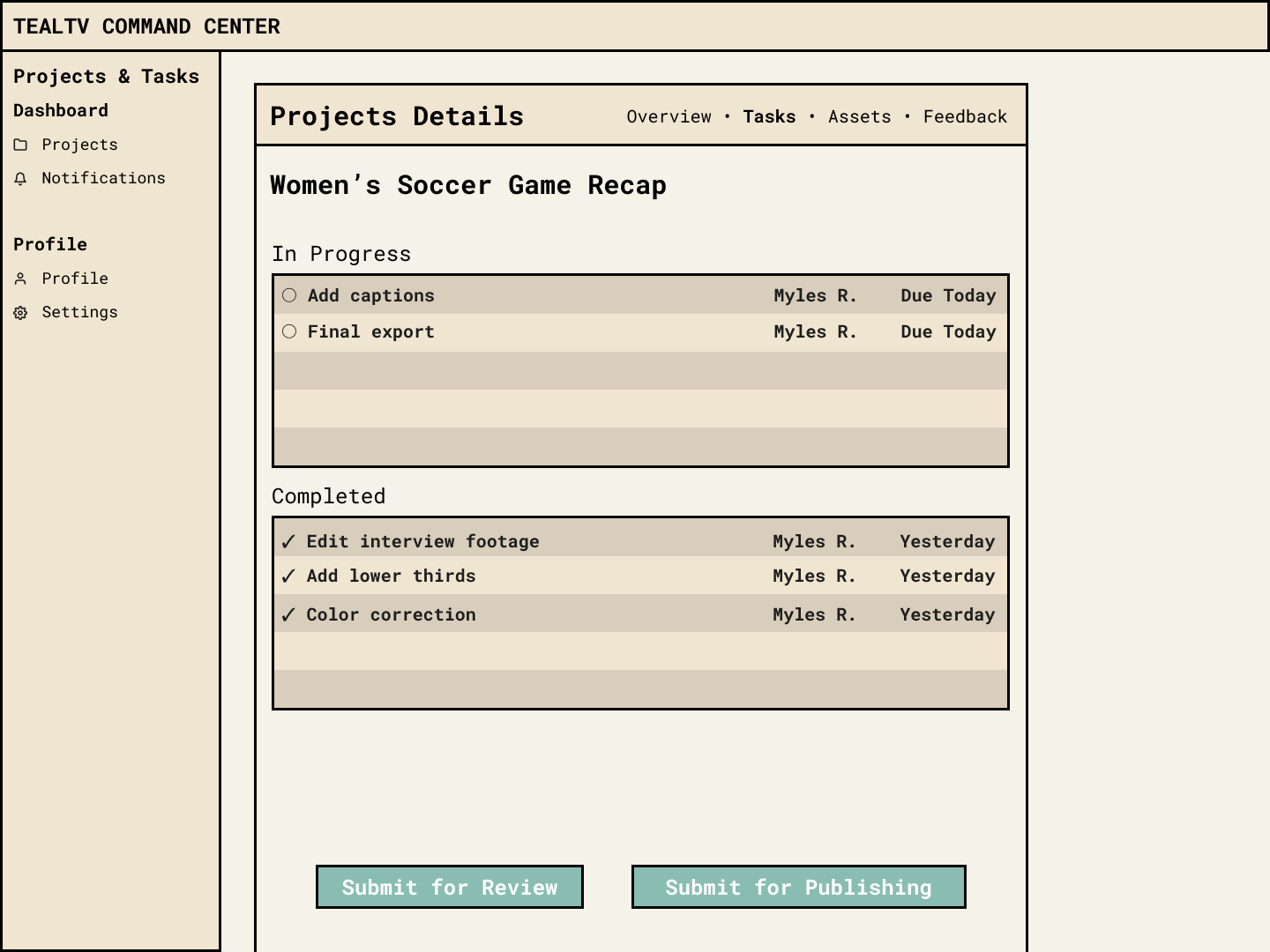Click the Projects Details panel heading
Viewport: 1270px width, 952px height.
[x=397, y=116]
